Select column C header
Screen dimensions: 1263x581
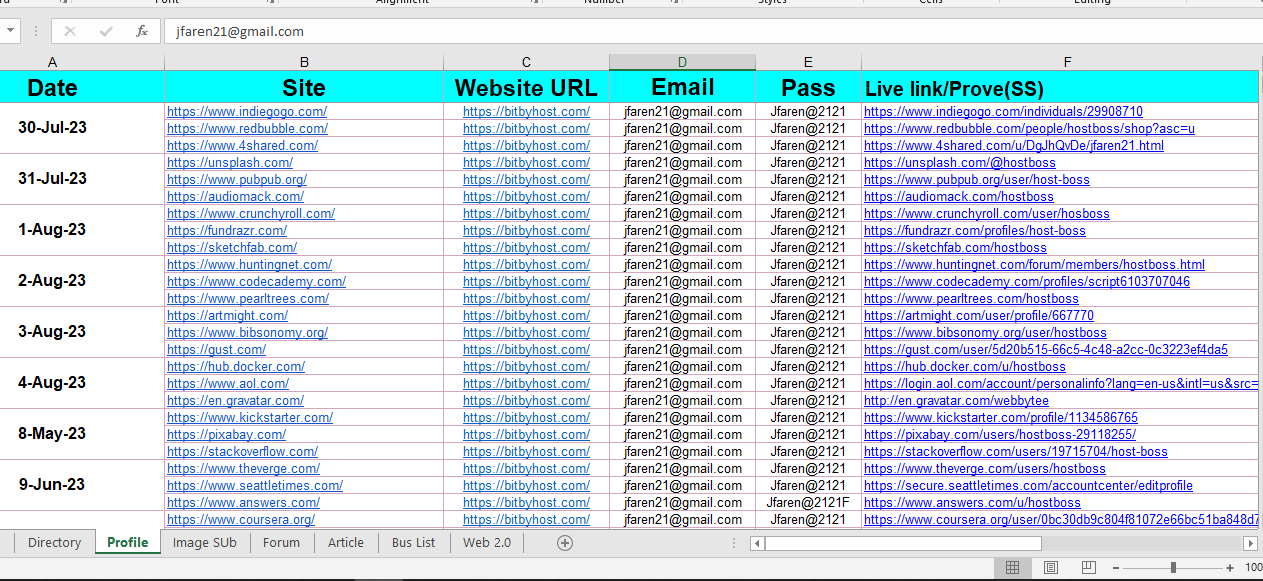526,62
